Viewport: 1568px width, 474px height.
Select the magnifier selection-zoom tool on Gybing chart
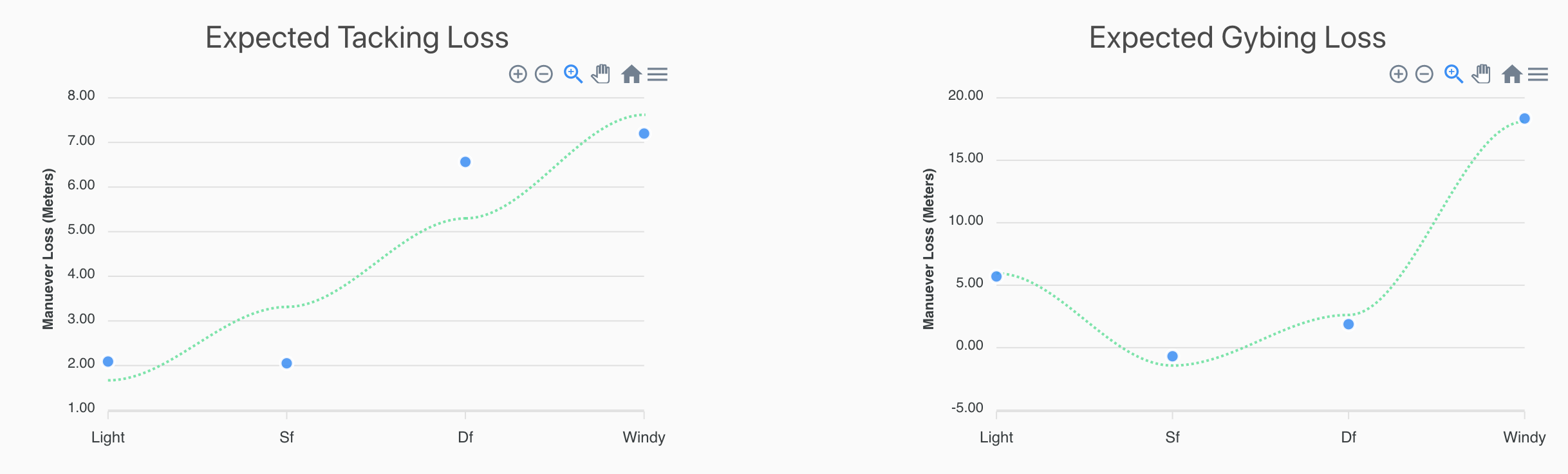coord(1453,74)
